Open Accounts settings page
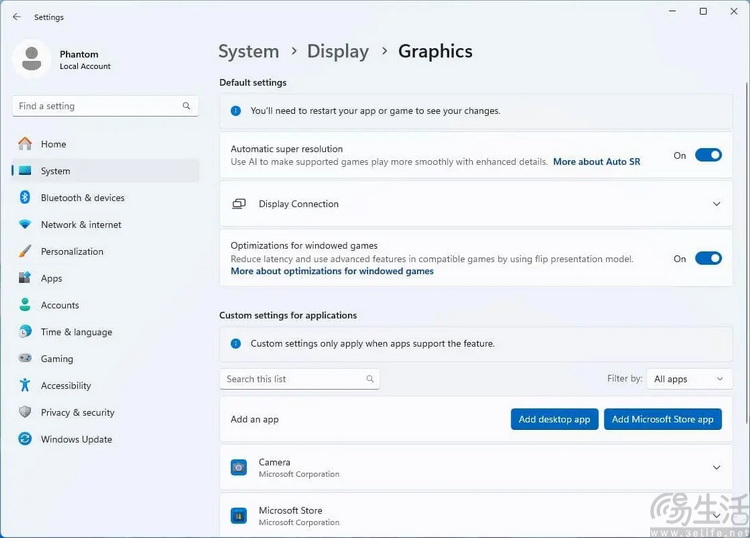Screen dimensions: 750x538 105,305
